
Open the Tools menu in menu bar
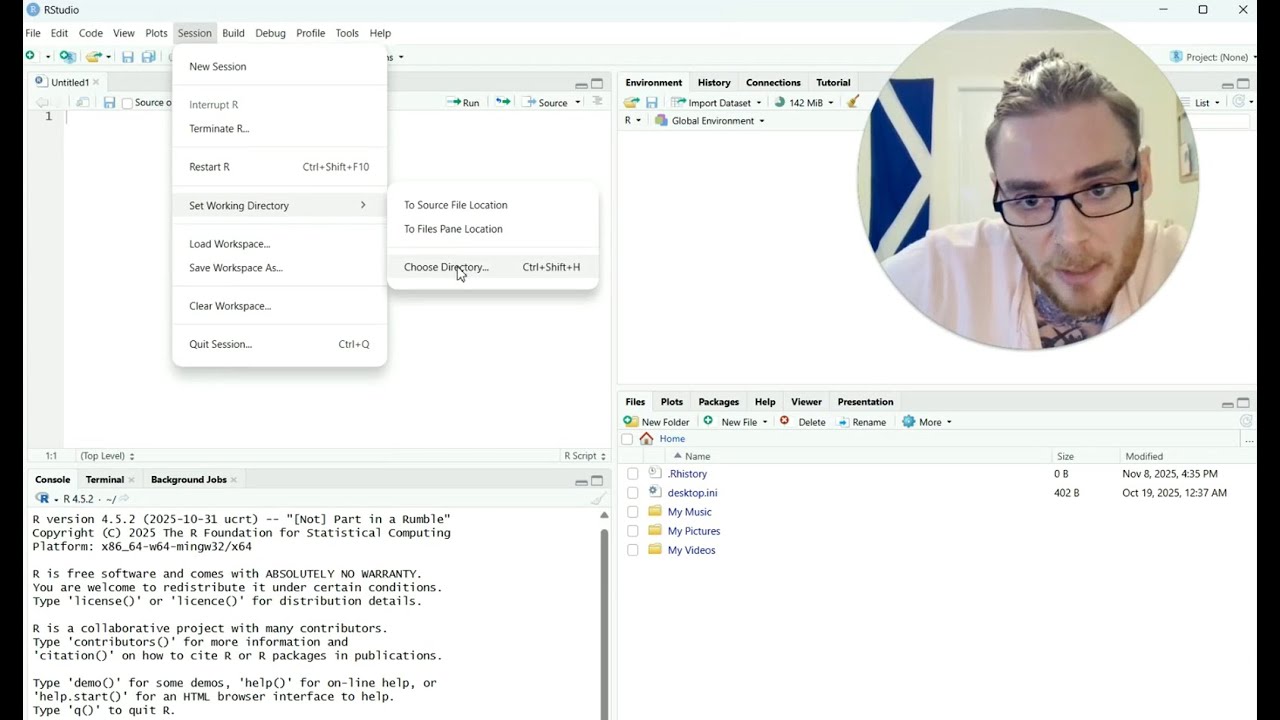(347, 33)
